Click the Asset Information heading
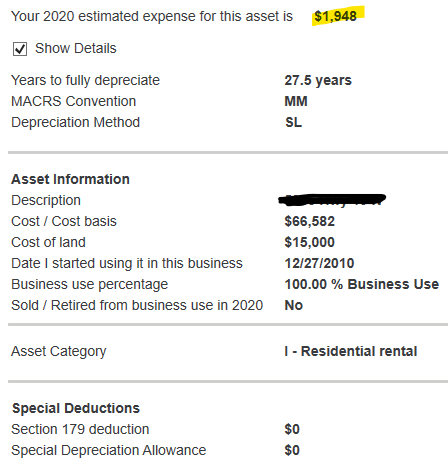Viewport: 448px width, 464px height. tap(70, 179)
